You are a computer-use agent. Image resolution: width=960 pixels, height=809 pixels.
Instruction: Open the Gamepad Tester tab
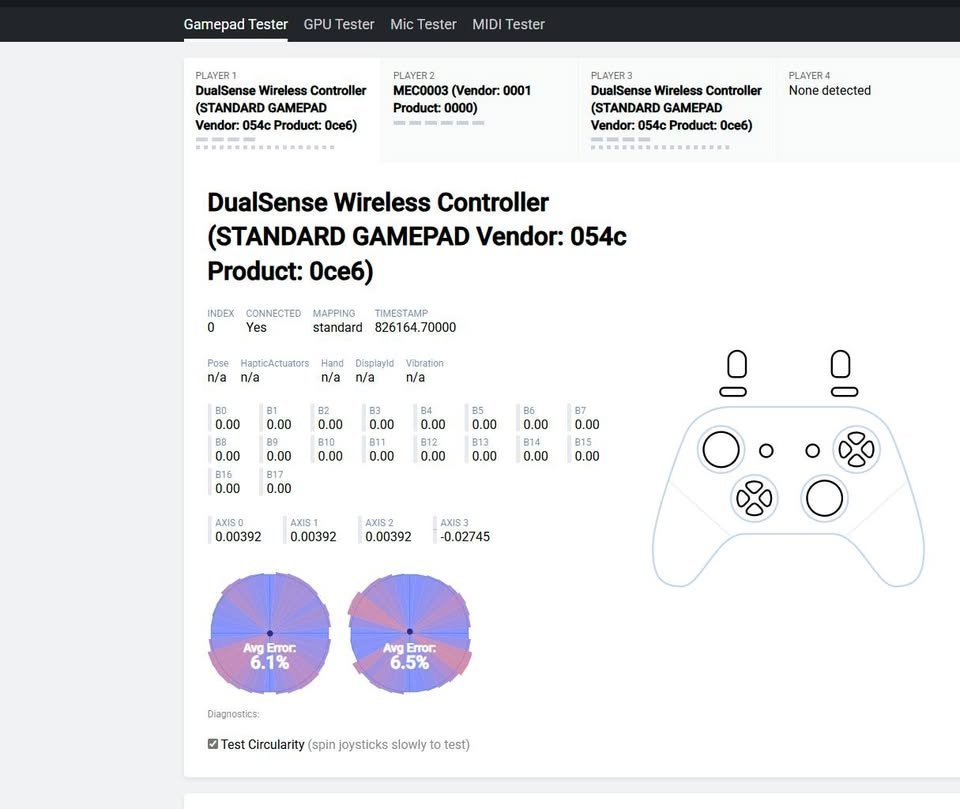[x=235, y=24]
